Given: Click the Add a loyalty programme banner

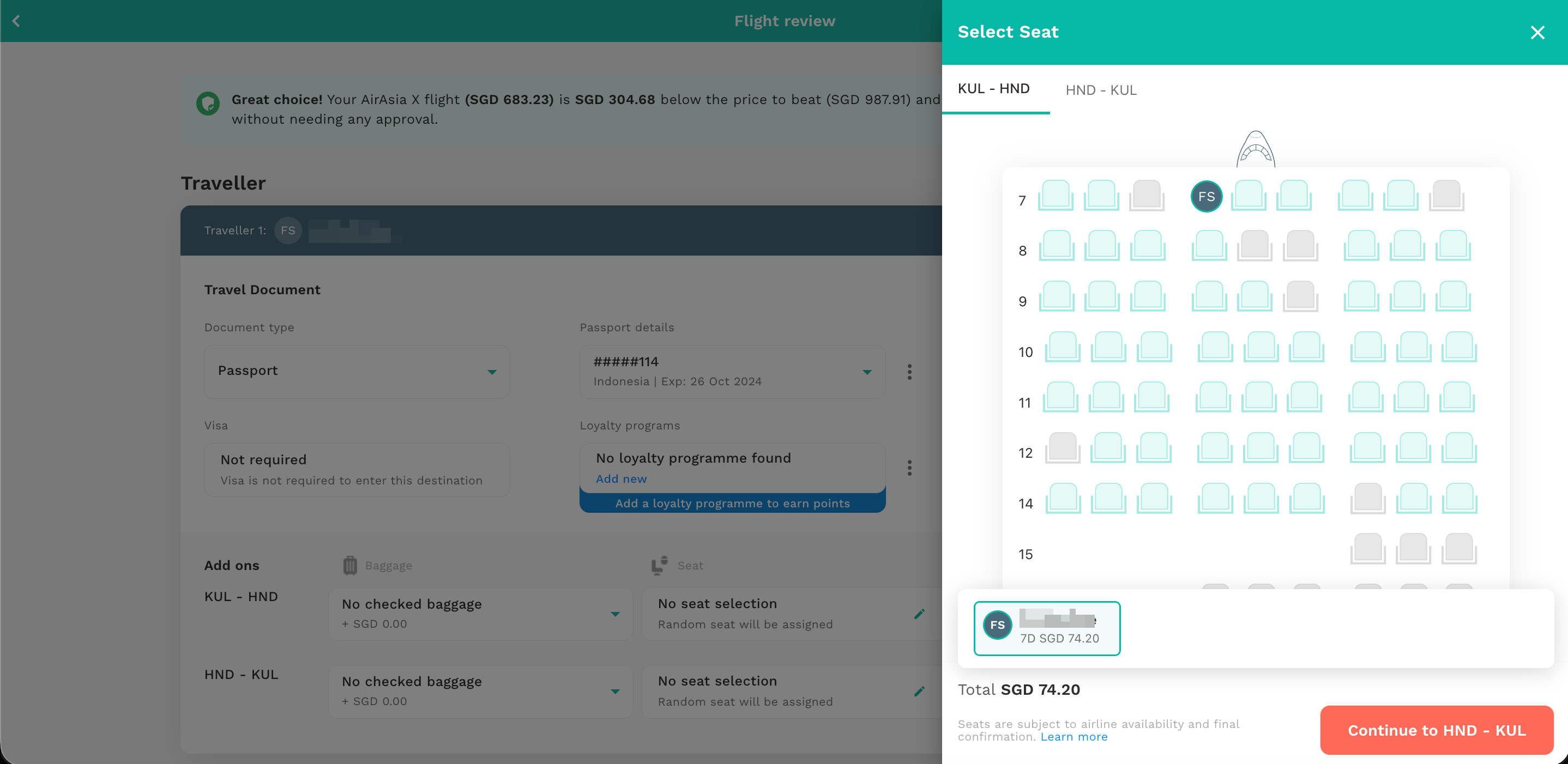Looking at the screenshot, I should click(x=732, y=503).
